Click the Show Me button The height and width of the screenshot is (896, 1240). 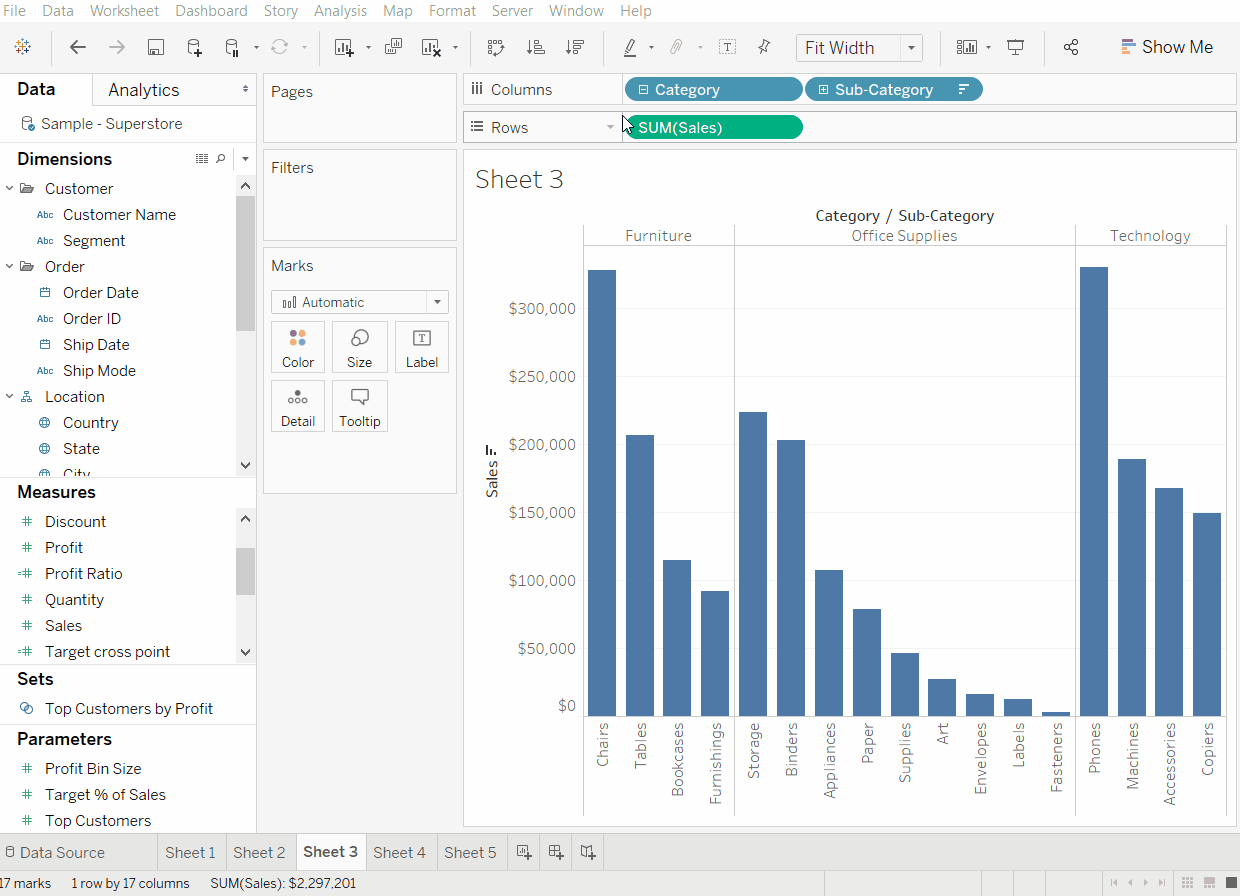[1166, 47]
